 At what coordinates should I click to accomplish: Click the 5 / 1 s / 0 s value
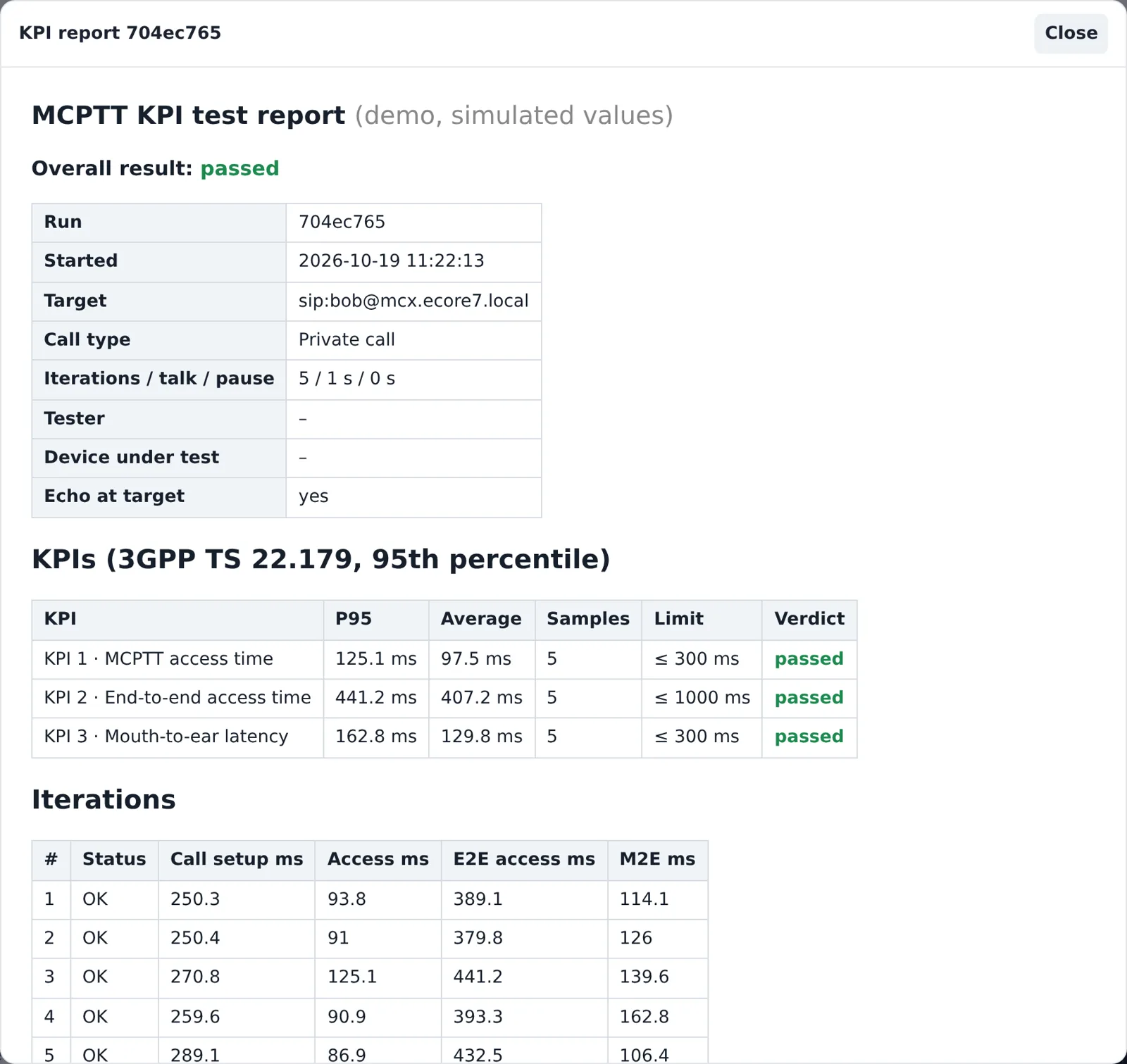(x=347, y=379)
